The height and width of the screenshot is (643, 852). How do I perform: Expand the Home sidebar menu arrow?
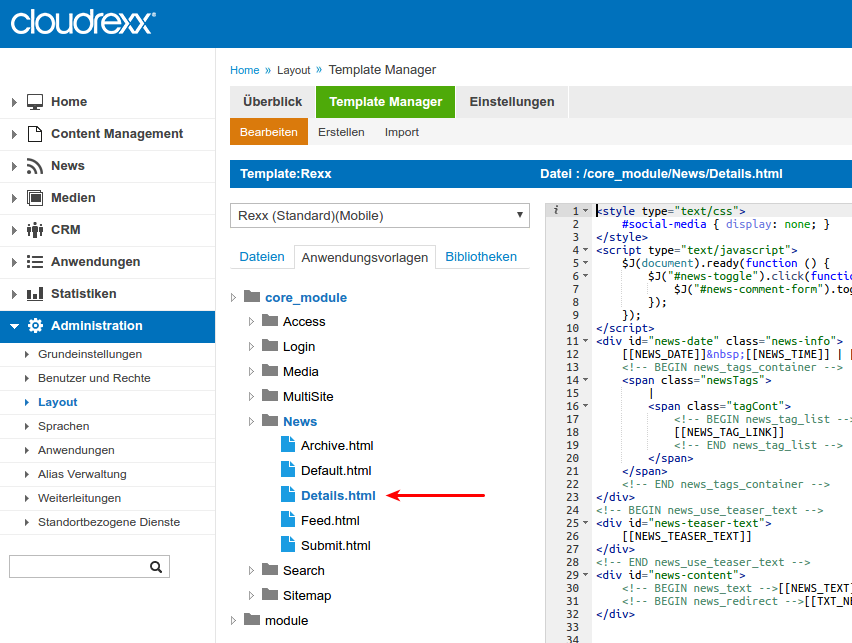[x=14, y=102]
